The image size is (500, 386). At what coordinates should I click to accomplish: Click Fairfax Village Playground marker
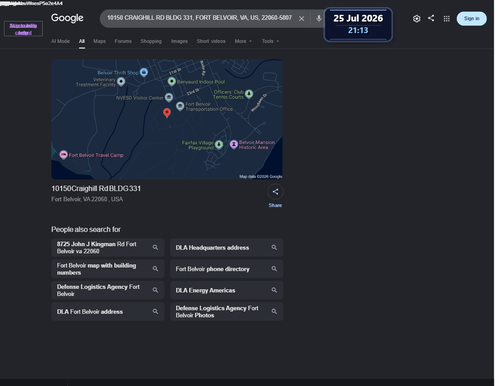219,144
